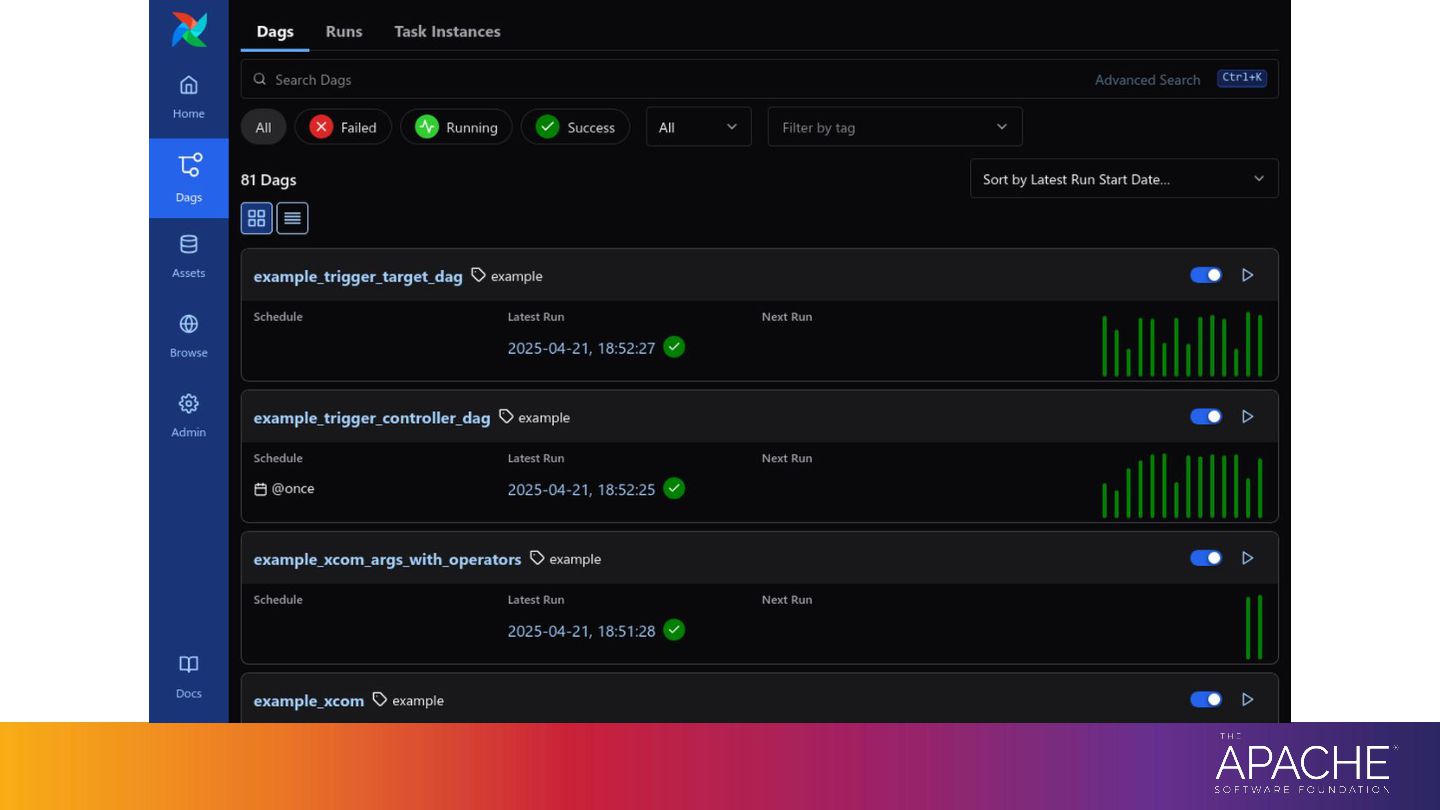
Task: Open the All paused-state dropdown
Action: coord(699,127)
